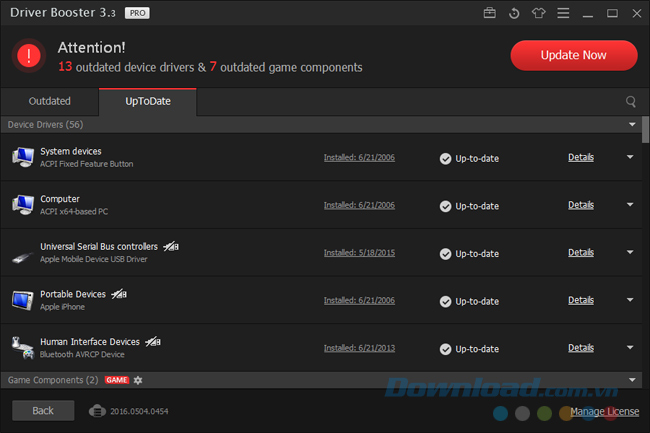Click ACPI Fixed Feature Button text
The image size is (650, 433).
coord(87,164)
